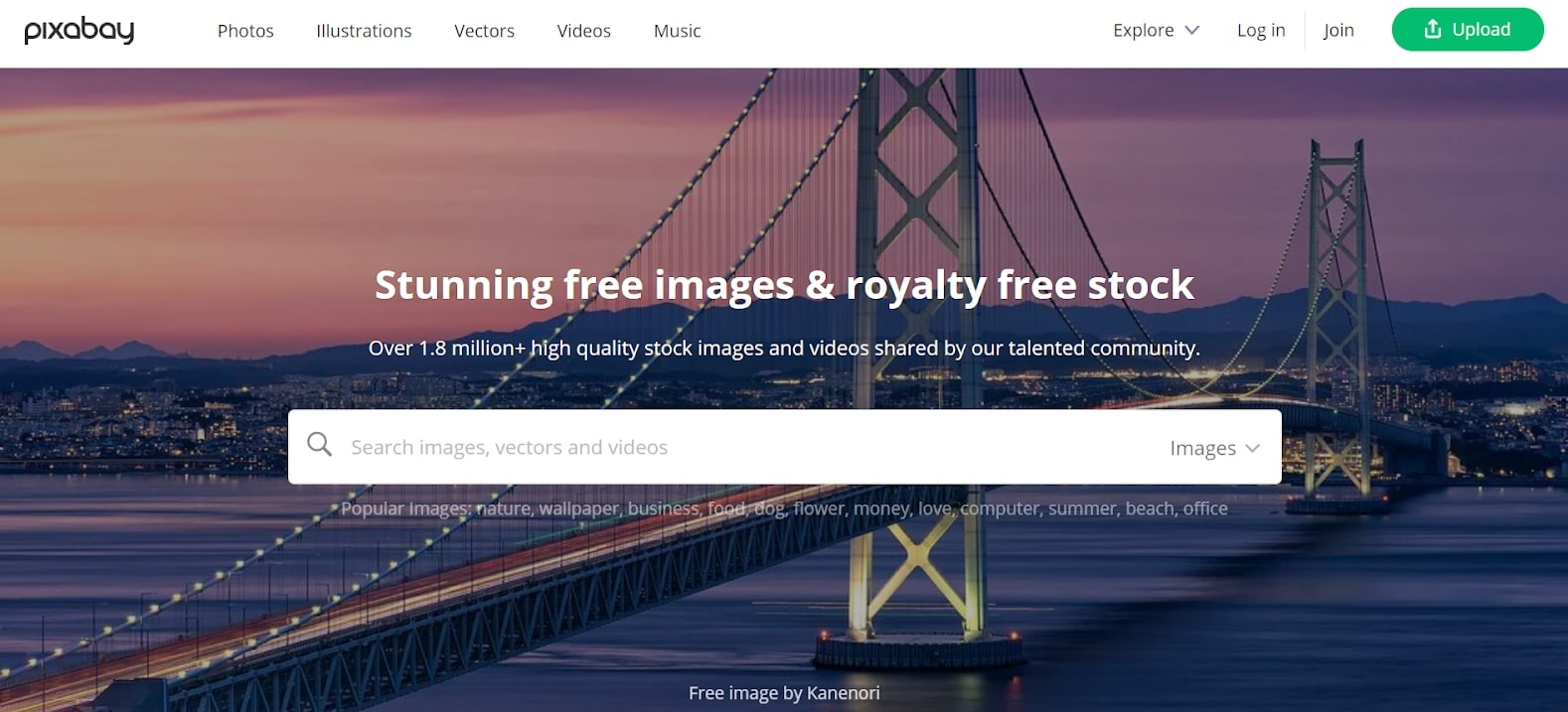Click the green Upload button

click(1468, 29)
